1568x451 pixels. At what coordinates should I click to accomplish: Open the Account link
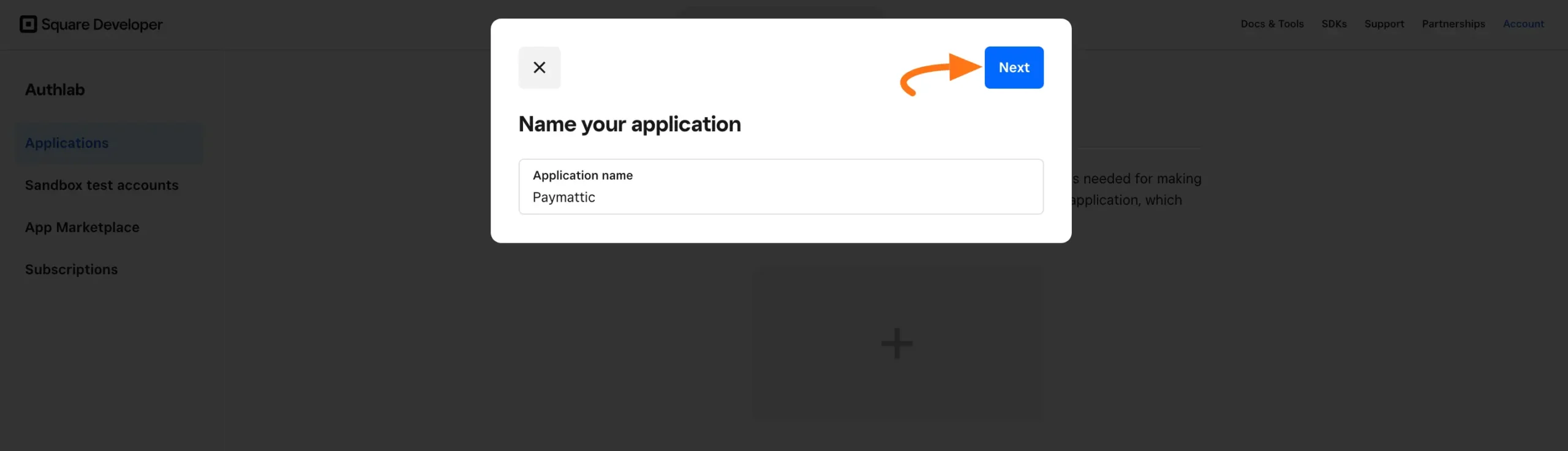coord(1523,24)
